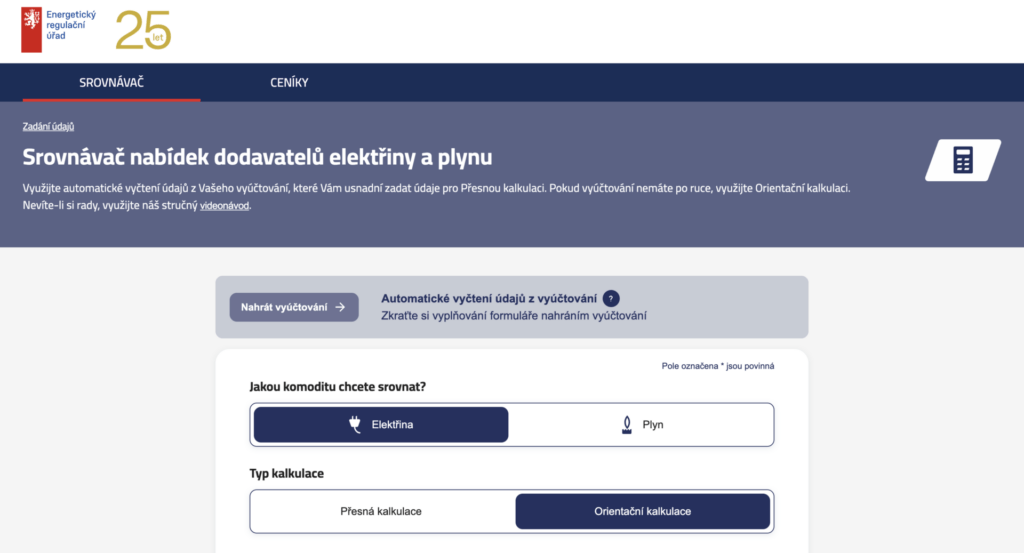Click the Automatické vyčtení údajů z vyúčtování title
1024x553 pixels.
(489, 298)
